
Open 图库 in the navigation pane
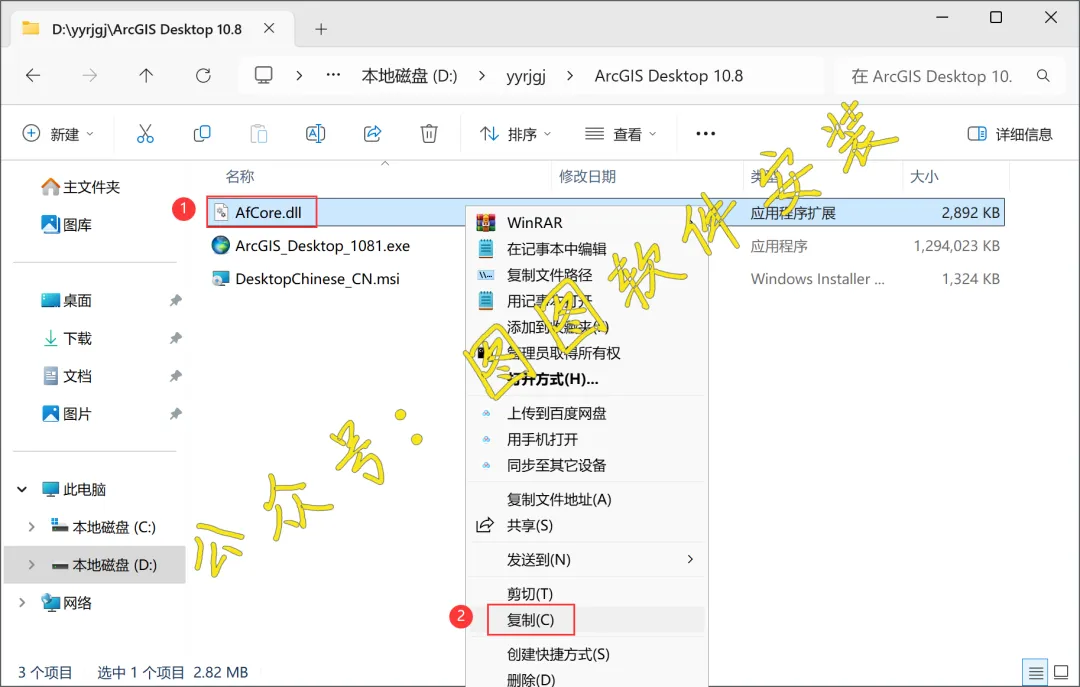(66, 225)
